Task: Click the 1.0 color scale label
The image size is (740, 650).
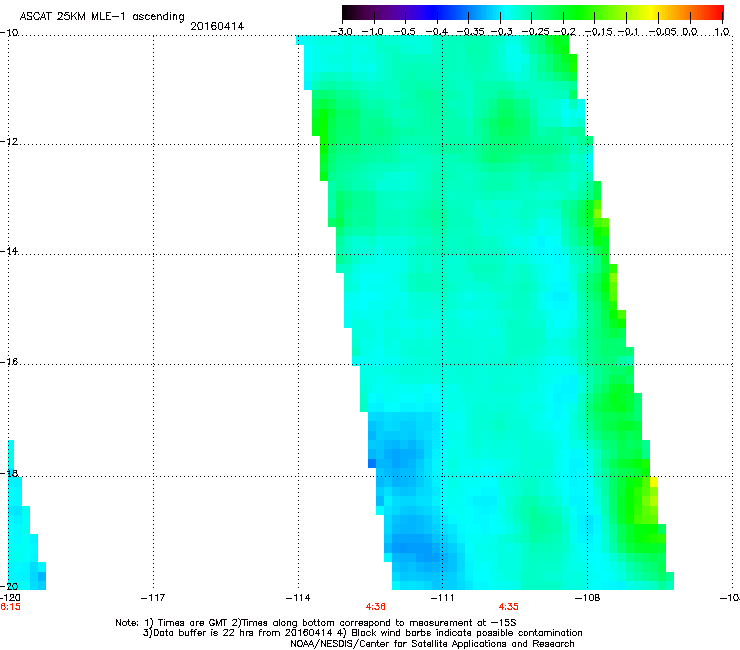Action: (722, 32)
